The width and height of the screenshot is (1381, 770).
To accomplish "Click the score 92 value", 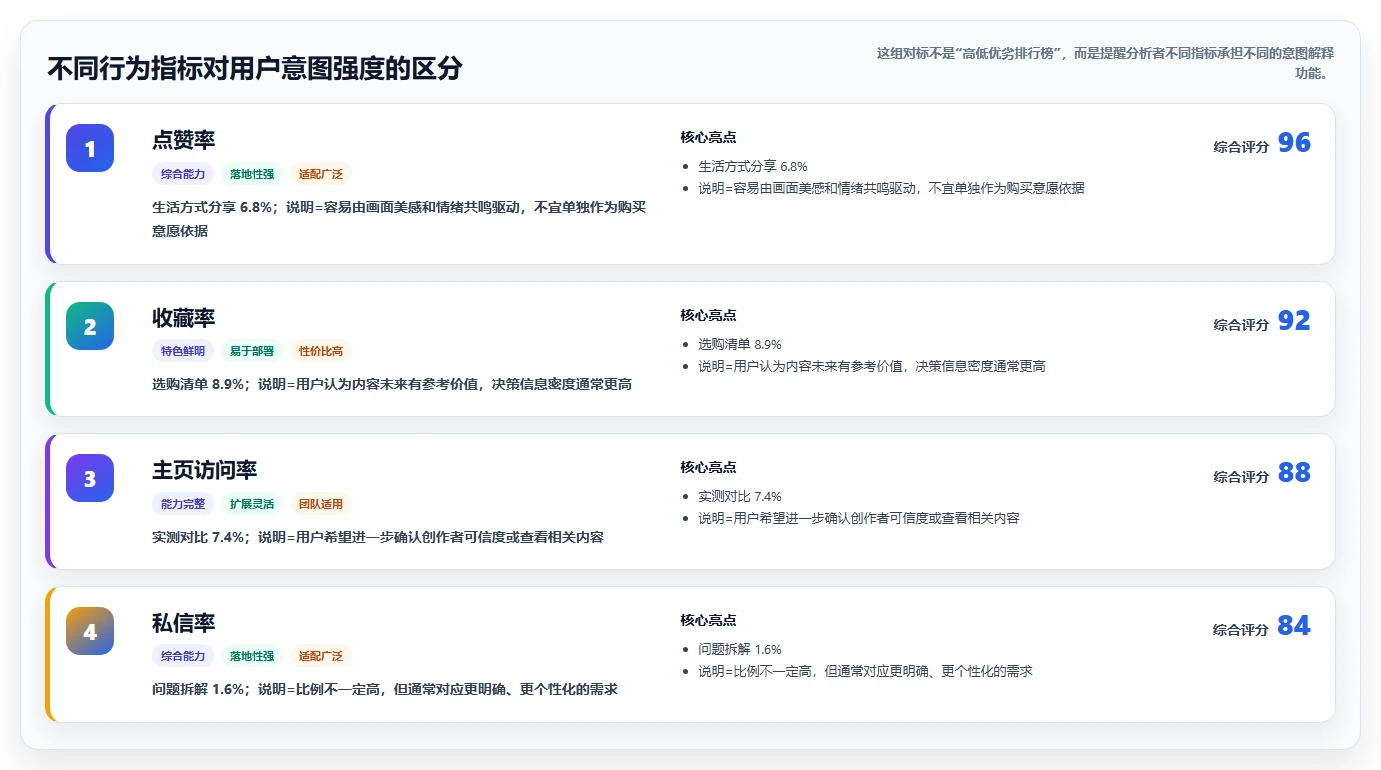I will [1294, 321].
